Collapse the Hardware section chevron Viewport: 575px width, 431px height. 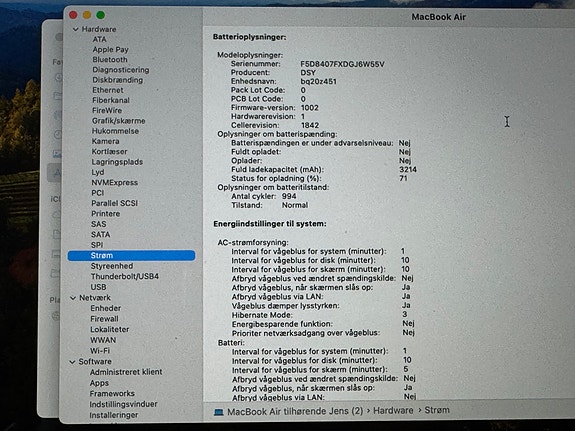point(76,29)
